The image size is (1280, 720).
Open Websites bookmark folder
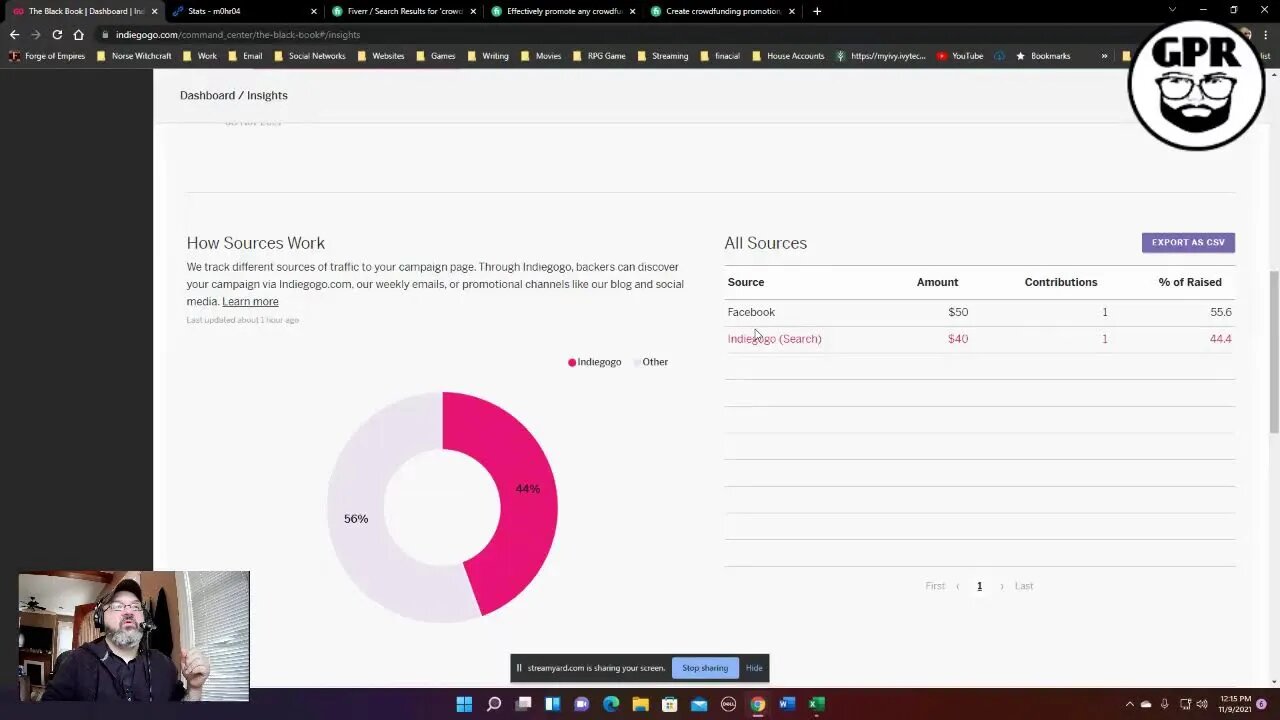pyautogui.click(x=381, y=56)
